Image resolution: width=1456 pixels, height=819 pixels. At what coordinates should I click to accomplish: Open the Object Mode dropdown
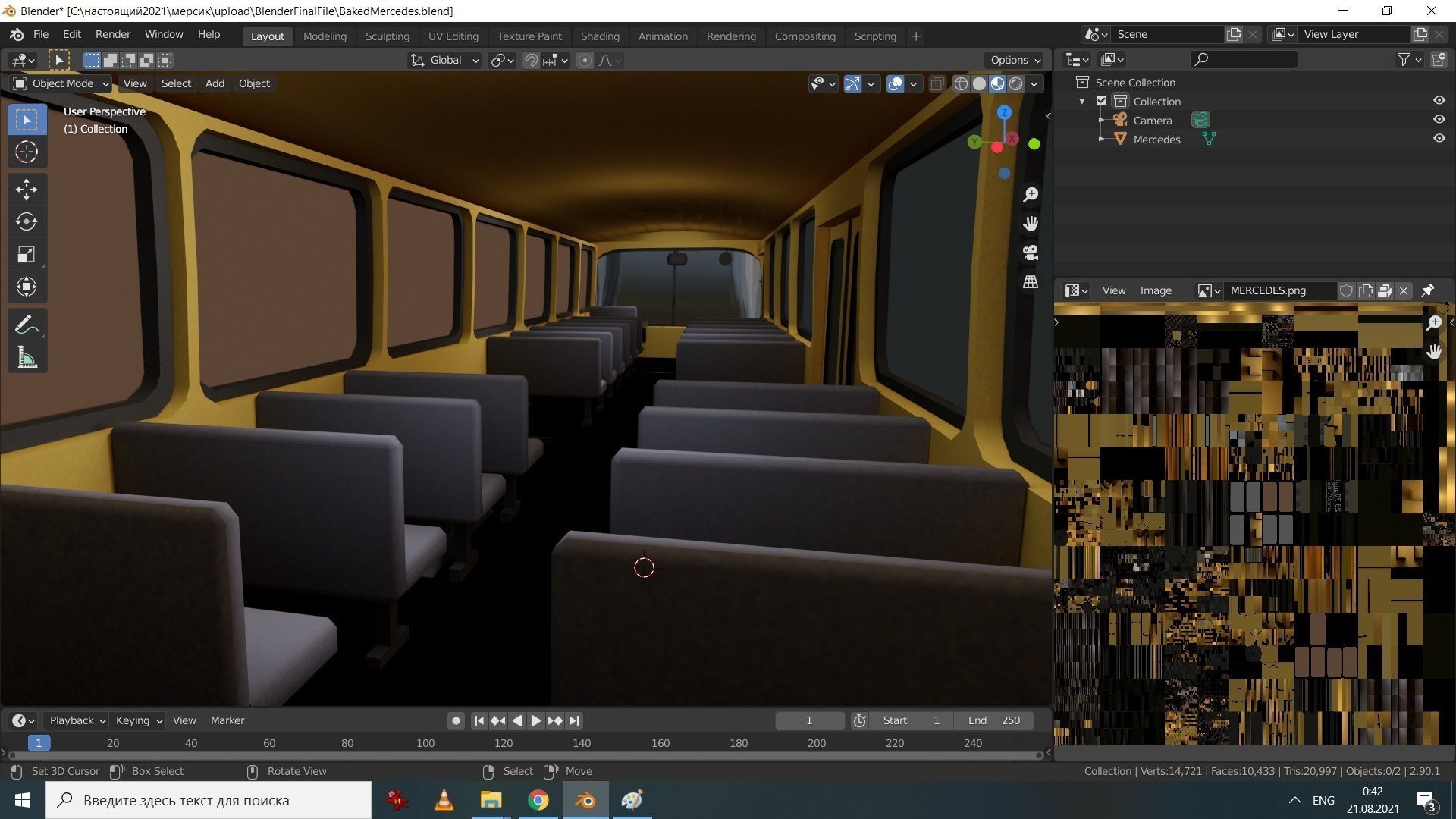[62, 83]
